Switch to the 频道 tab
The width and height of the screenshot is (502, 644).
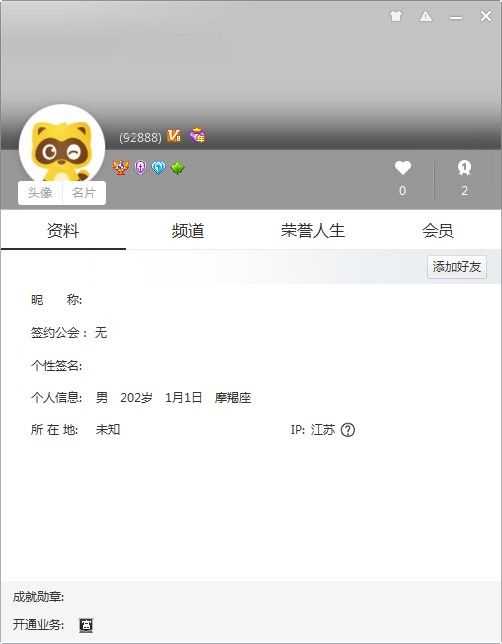pos(188,230)
